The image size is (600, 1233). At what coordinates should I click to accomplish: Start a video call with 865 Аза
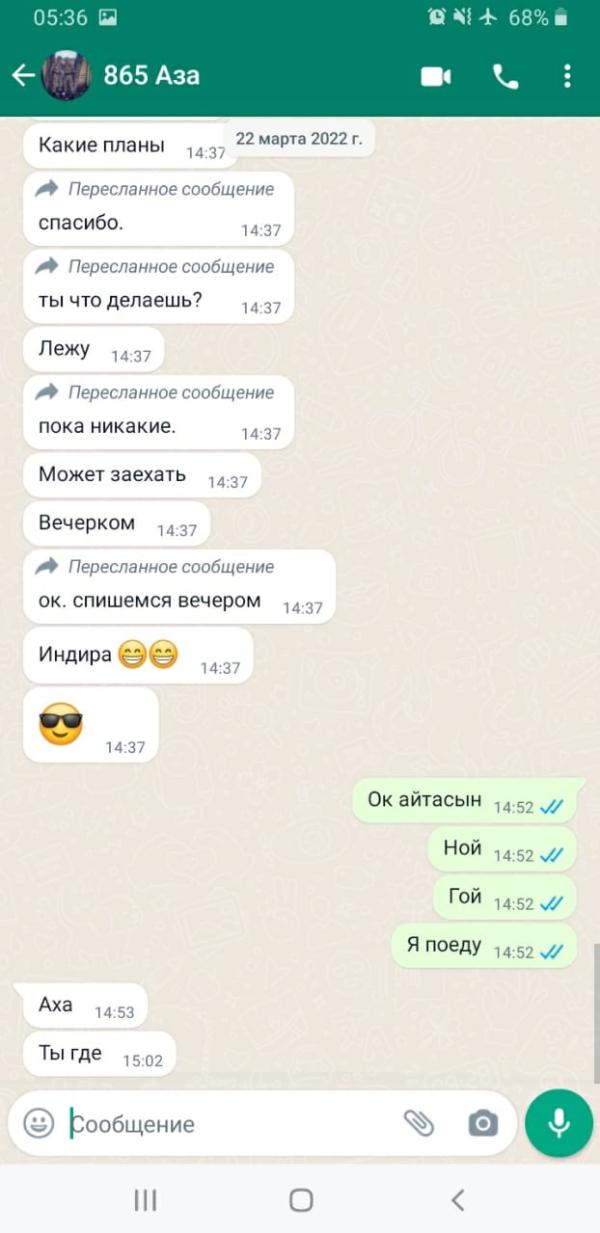tap(436, 76)
